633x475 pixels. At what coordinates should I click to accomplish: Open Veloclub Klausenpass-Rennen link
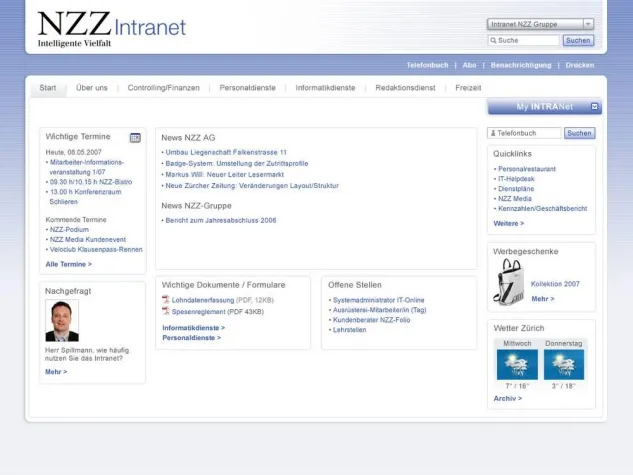(96, 249)
